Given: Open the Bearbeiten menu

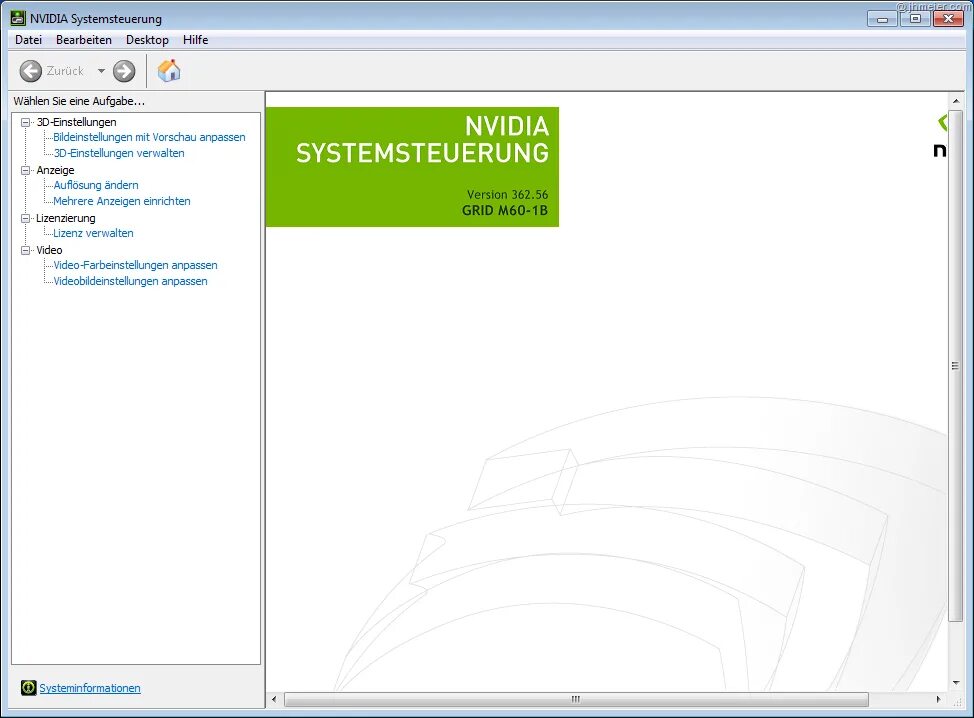Looking at the screenshot, I should pyautogui.click(x=84, y=40).
